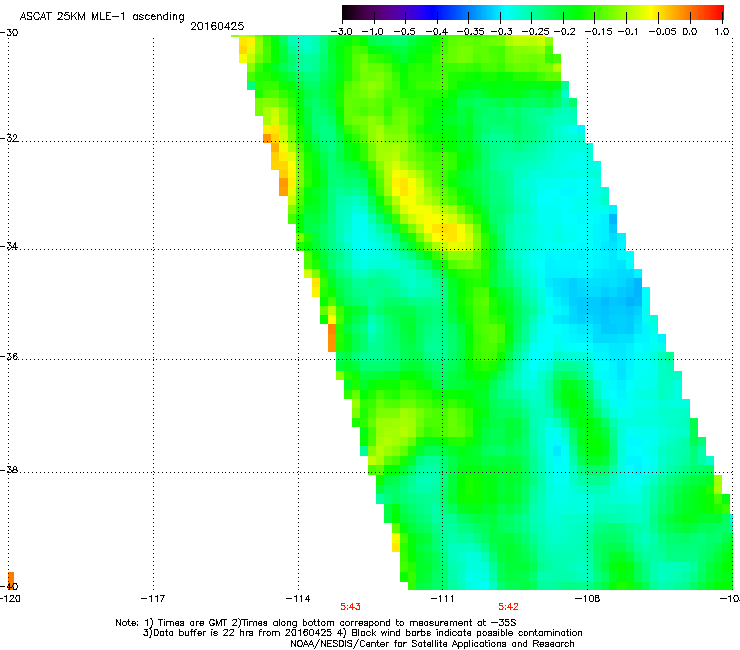The width and height of the screenshot is (740, 650).
Task: Click the '-32' latitude axis label
Action: (9, 138)
